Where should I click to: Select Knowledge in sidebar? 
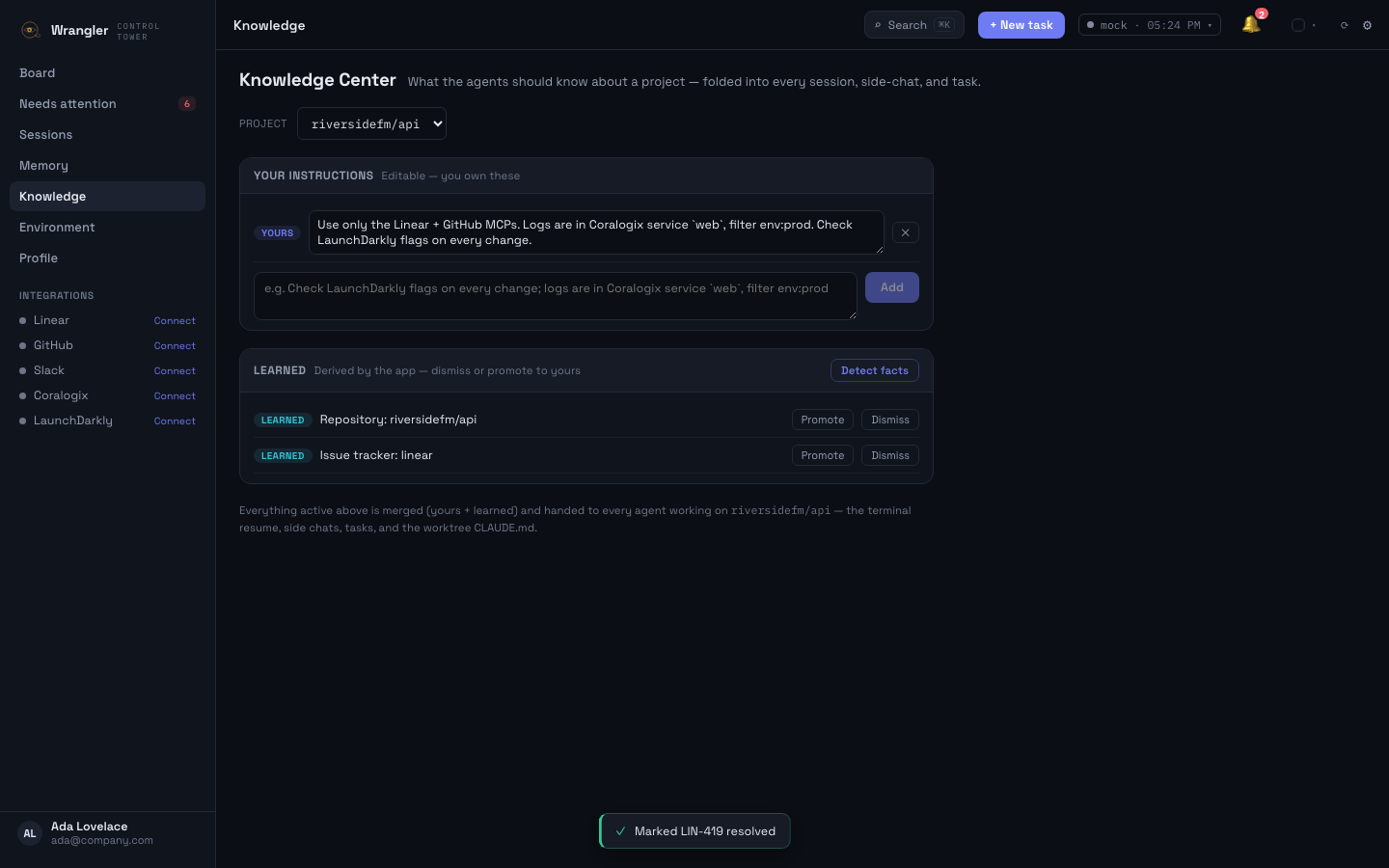107,197
